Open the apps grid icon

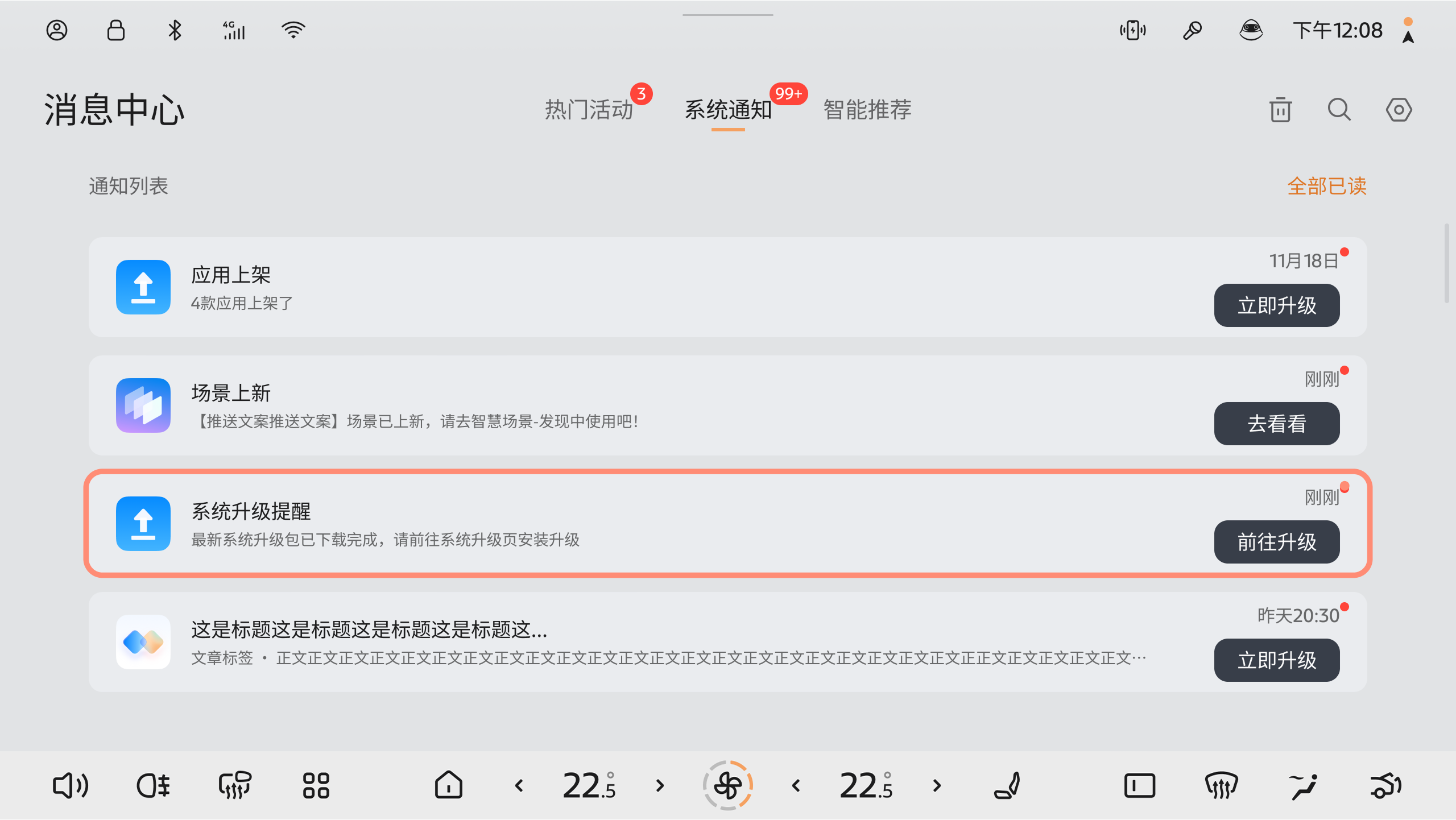point(316,786)
